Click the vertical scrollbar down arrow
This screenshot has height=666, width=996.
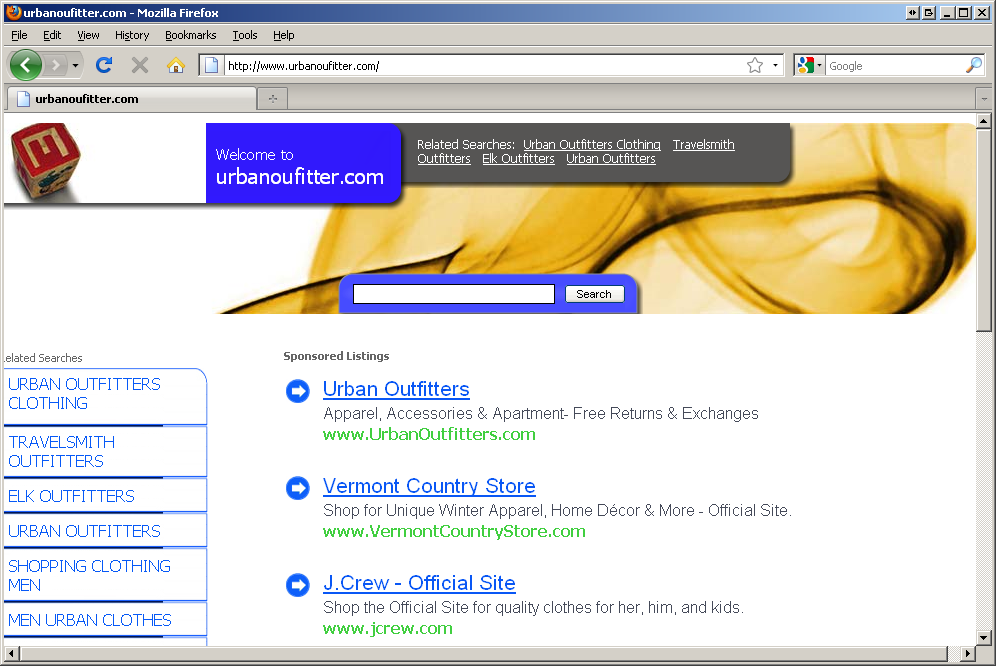tap(983, 637)
